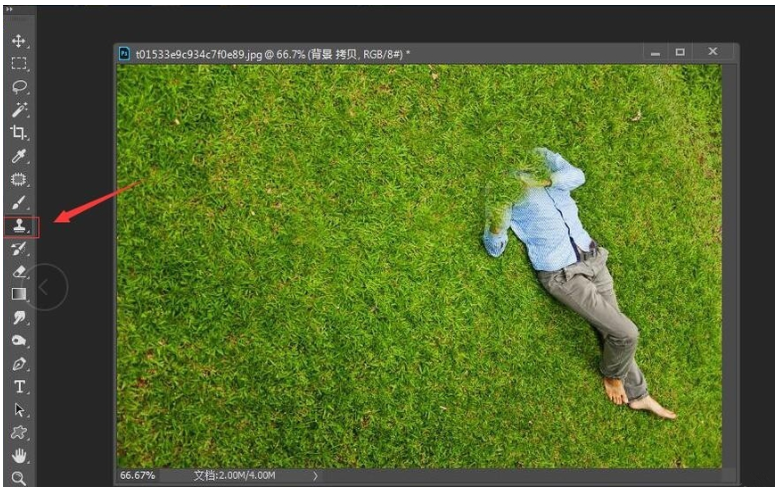Viewport: 780px width, 490px height.
Task: Select the Brush tool
Action: point(19,202)
